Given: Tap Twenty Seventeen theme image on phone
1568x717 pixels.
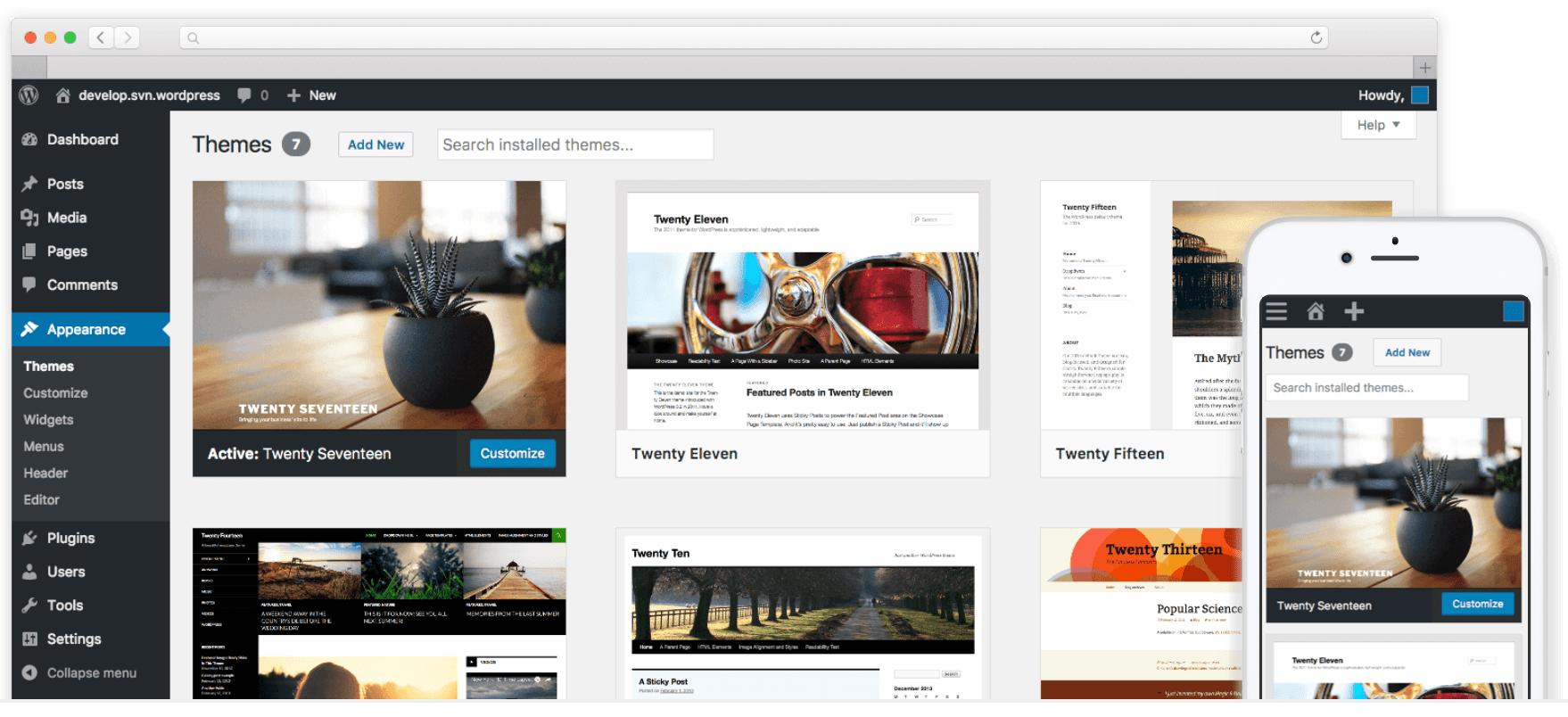Looking at the screenshot, I should [1394, 502].
